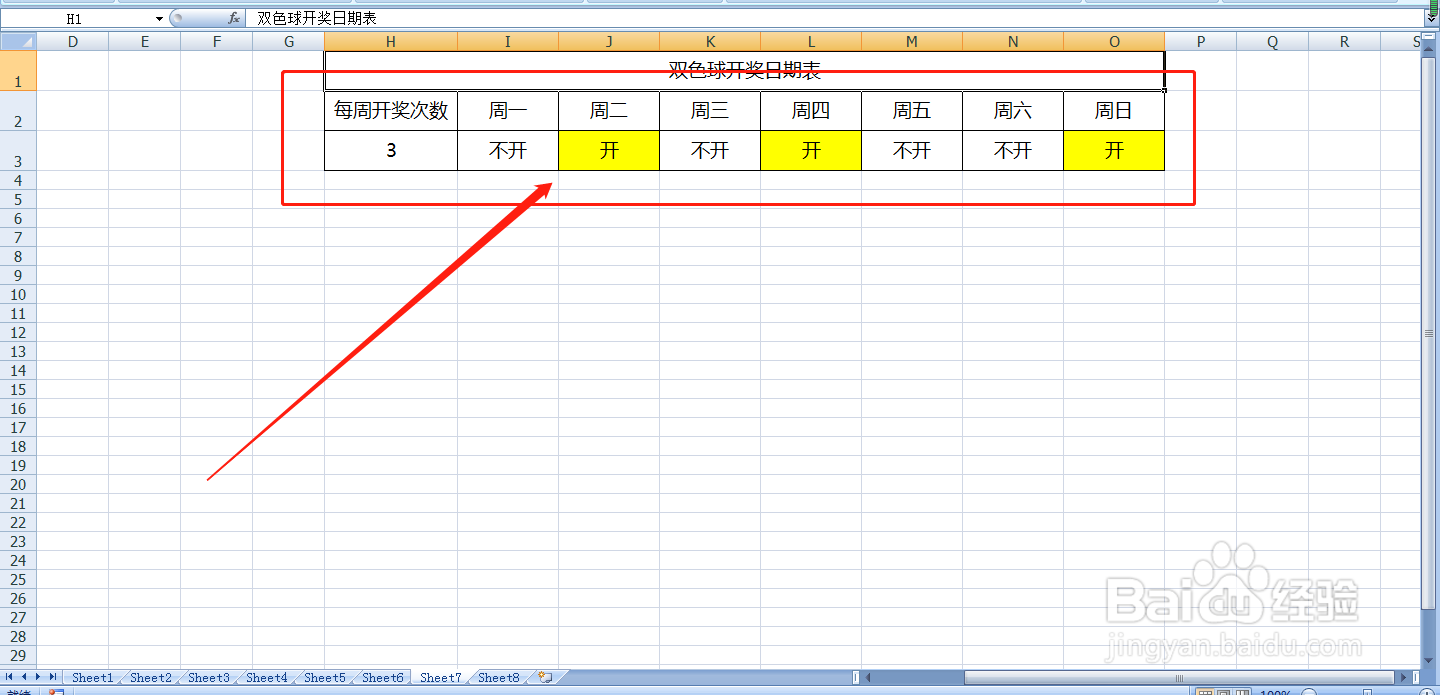Image resolution: width=1440 pixels, height=695 pixels.
Task: Click the next sheet navigation arrow
Action: pyautogui.click(x=39, y=677)
